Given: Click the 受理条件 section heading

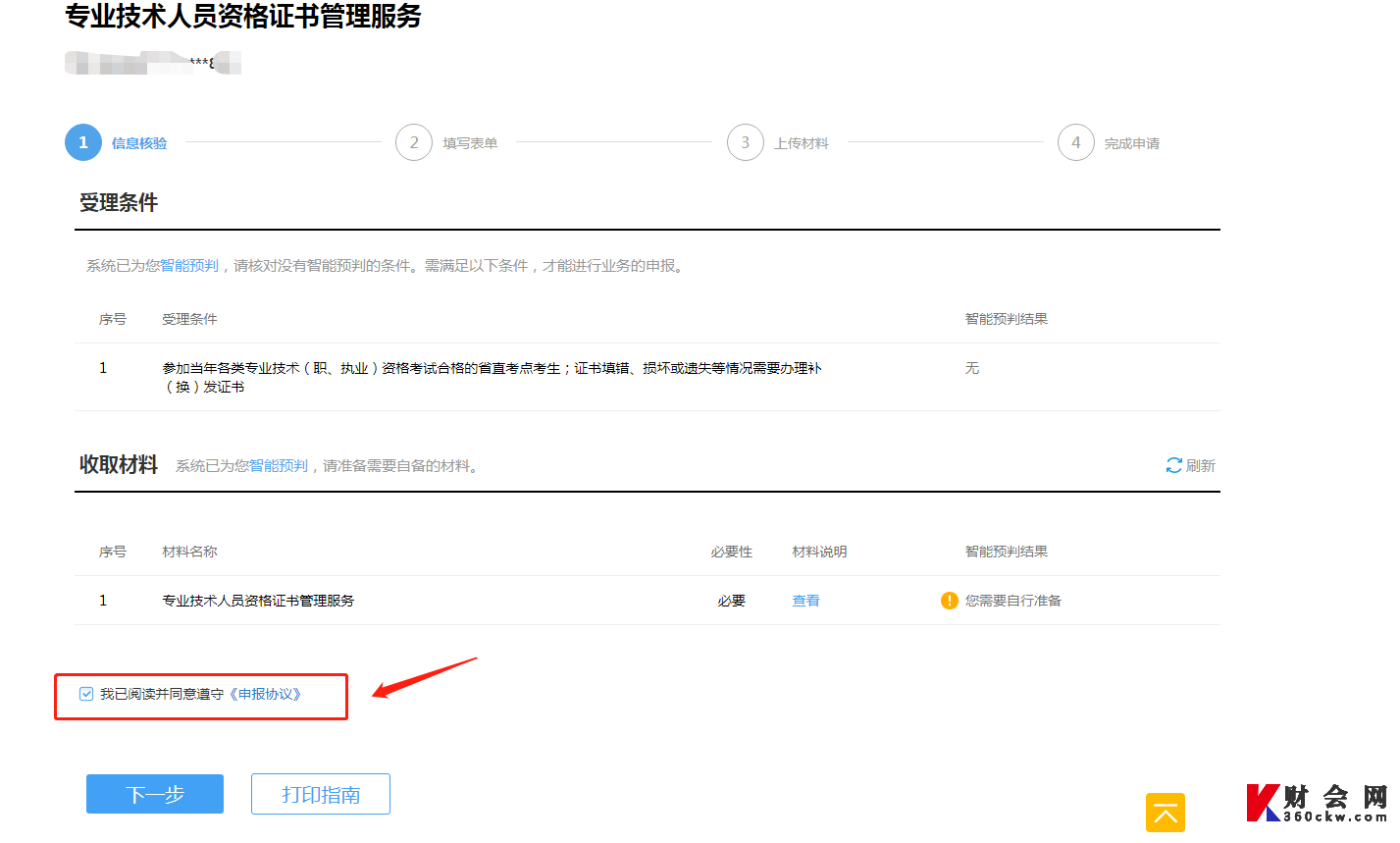Looking at the screenshot, I should click(x=119, y=203).
